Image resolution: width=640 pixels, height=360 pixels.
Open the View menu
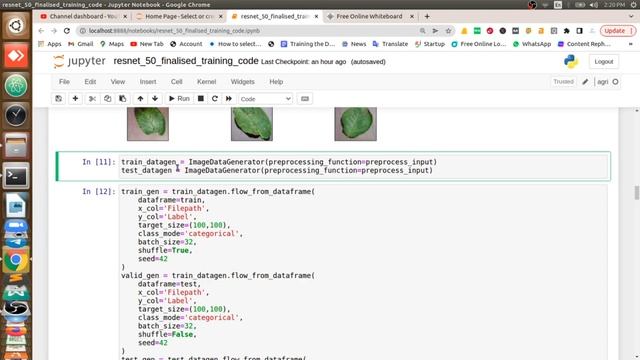[118, 82]
